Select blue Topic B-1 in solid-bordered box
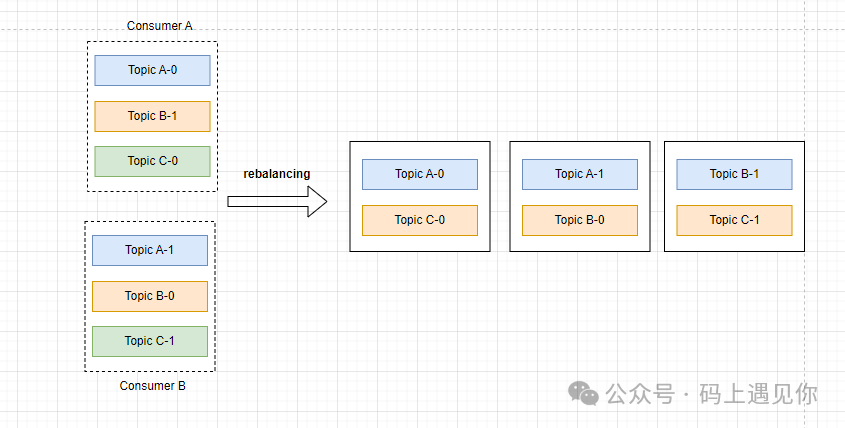 pyautogui.click(x=735, y=174)
